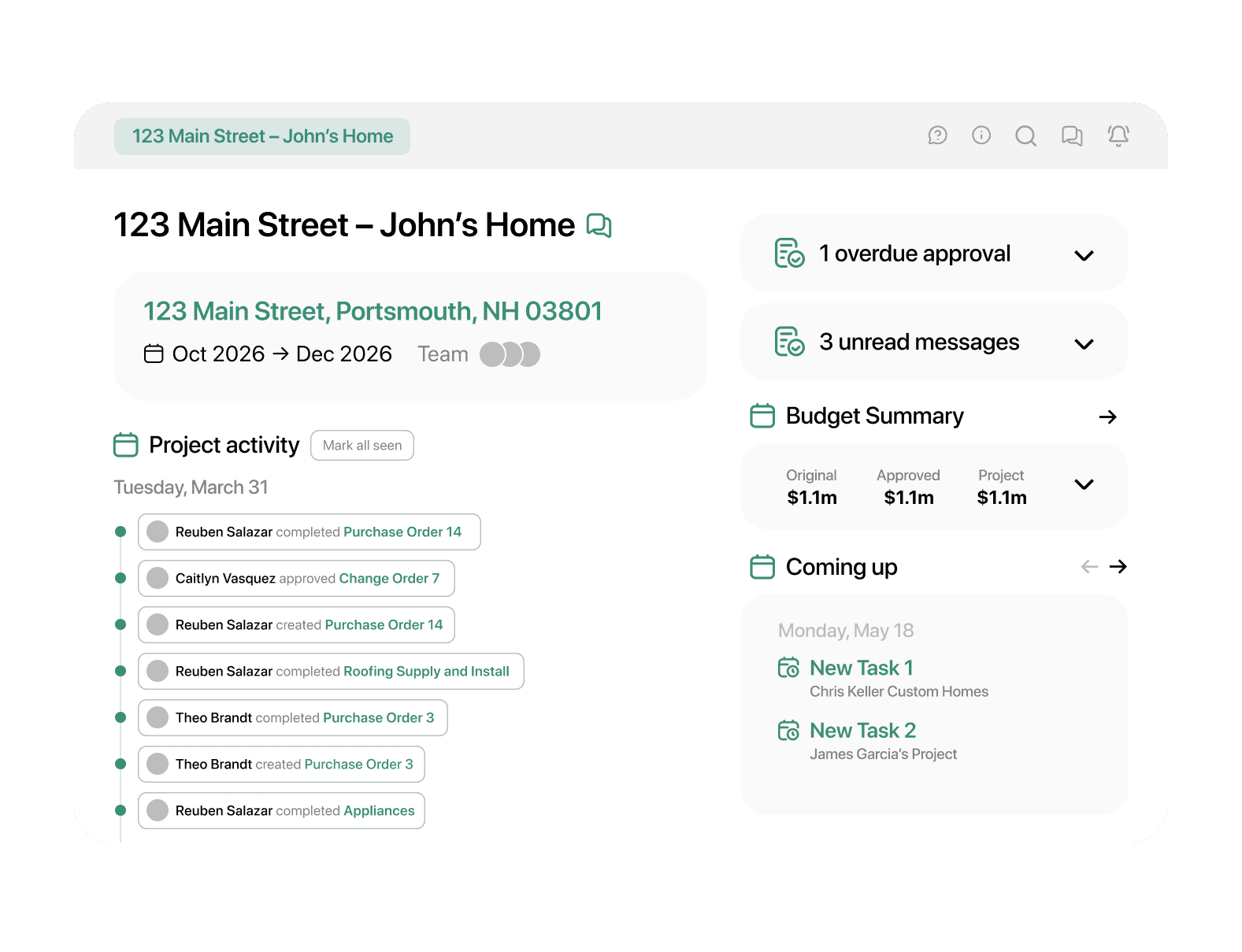1242x952 pixels.
Task: Go to previous Coming up items arrow
Action: 1090,567
